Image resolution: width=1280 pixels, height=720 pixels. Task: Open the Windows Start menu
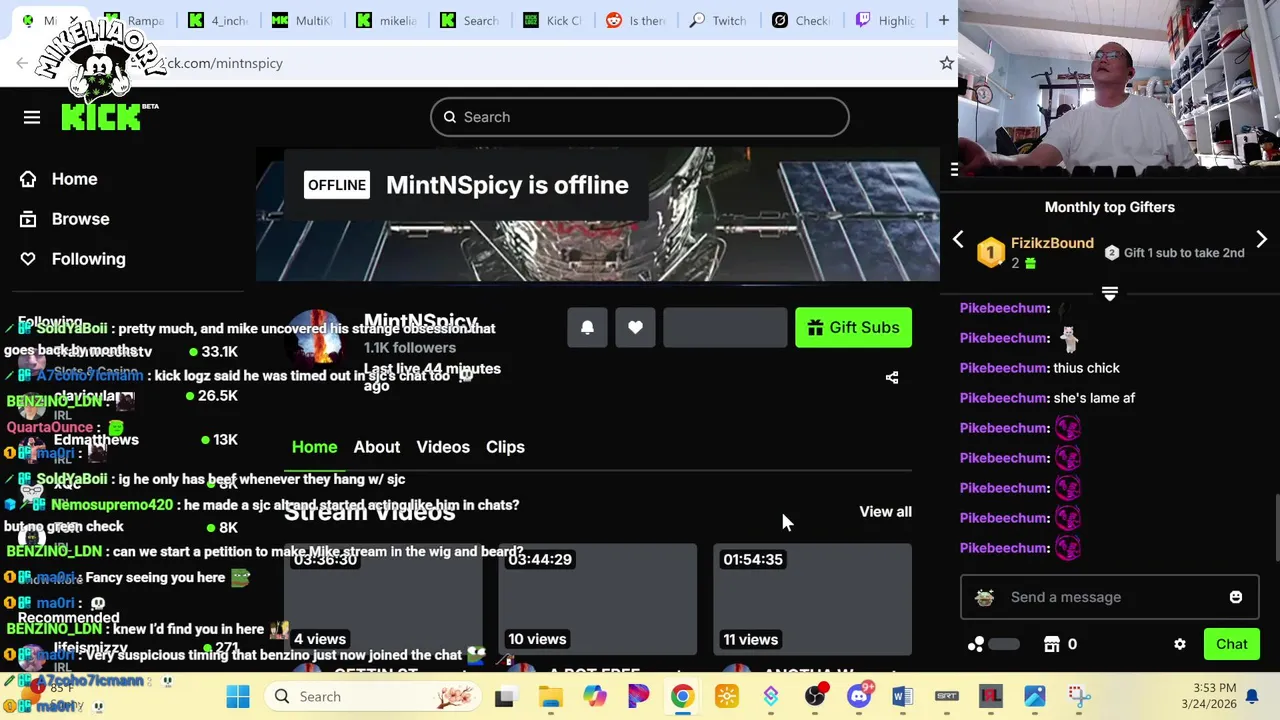(x=238, y=696)
